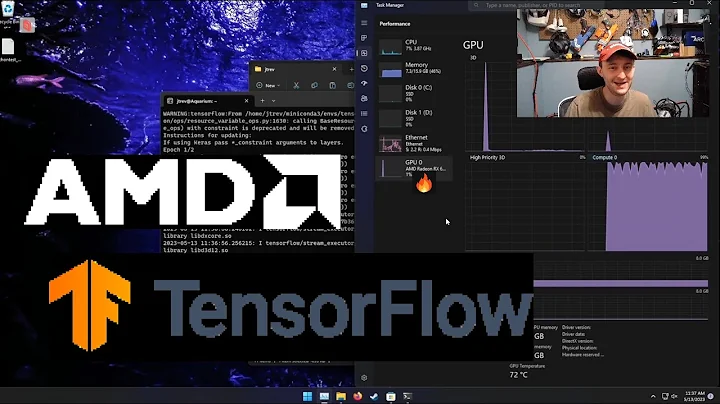Open App history page icon
The height and width of the screenshot is (404, 720).
(x=364, y=68)
